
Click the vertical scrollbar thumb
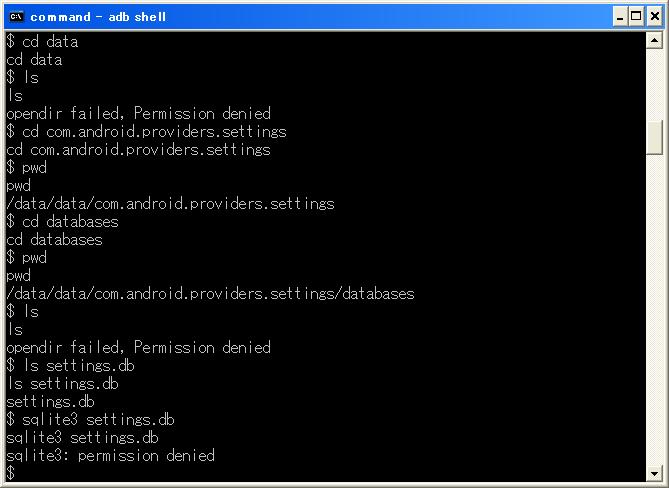tap(654, 137)
